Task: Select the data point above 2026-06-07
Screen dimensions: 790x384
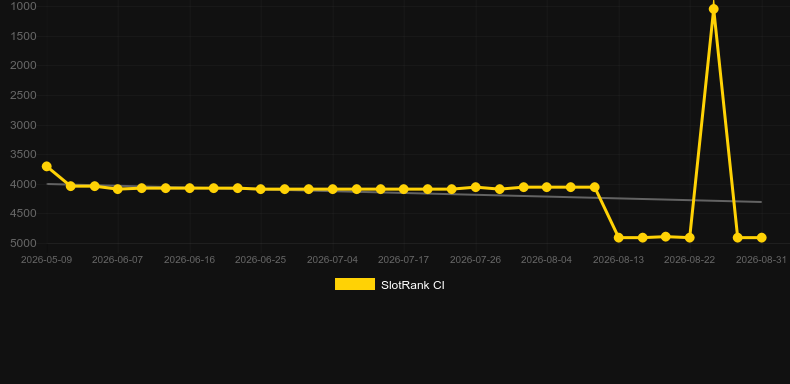Action: pos(118,189)
